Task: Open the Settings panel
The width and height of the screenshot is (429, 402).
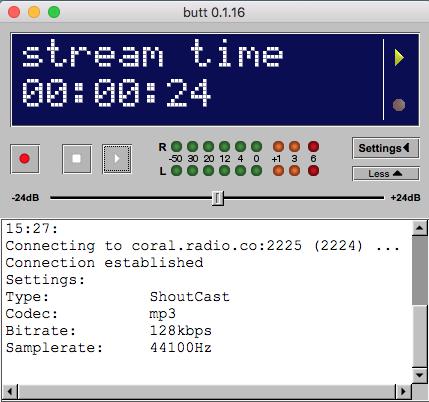Action: [x=386, y=148]
